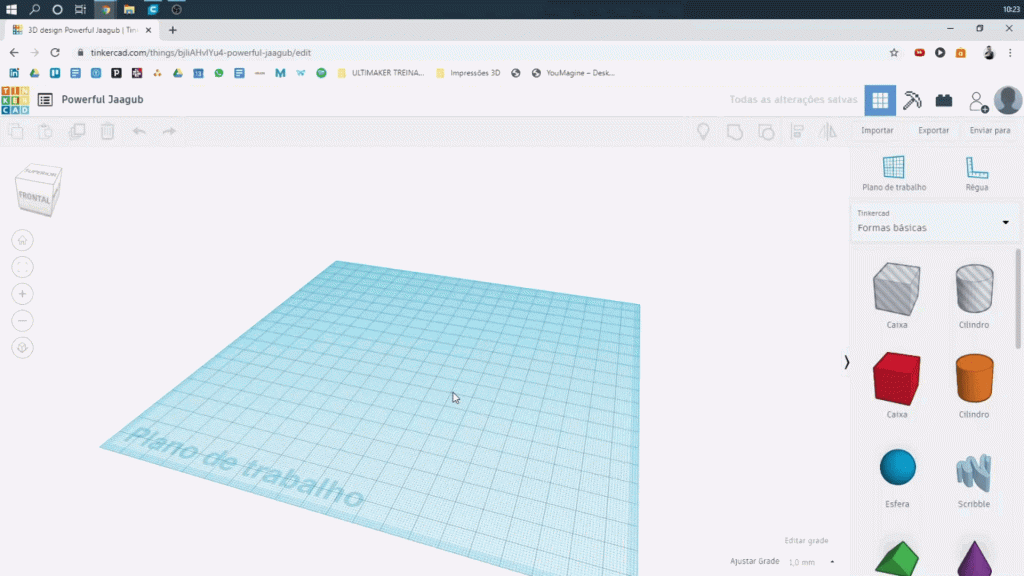Click the ungroup shapes icon
Image resolution: width=1024 pixels, height=576 pixels.
[x=766, y=131]
